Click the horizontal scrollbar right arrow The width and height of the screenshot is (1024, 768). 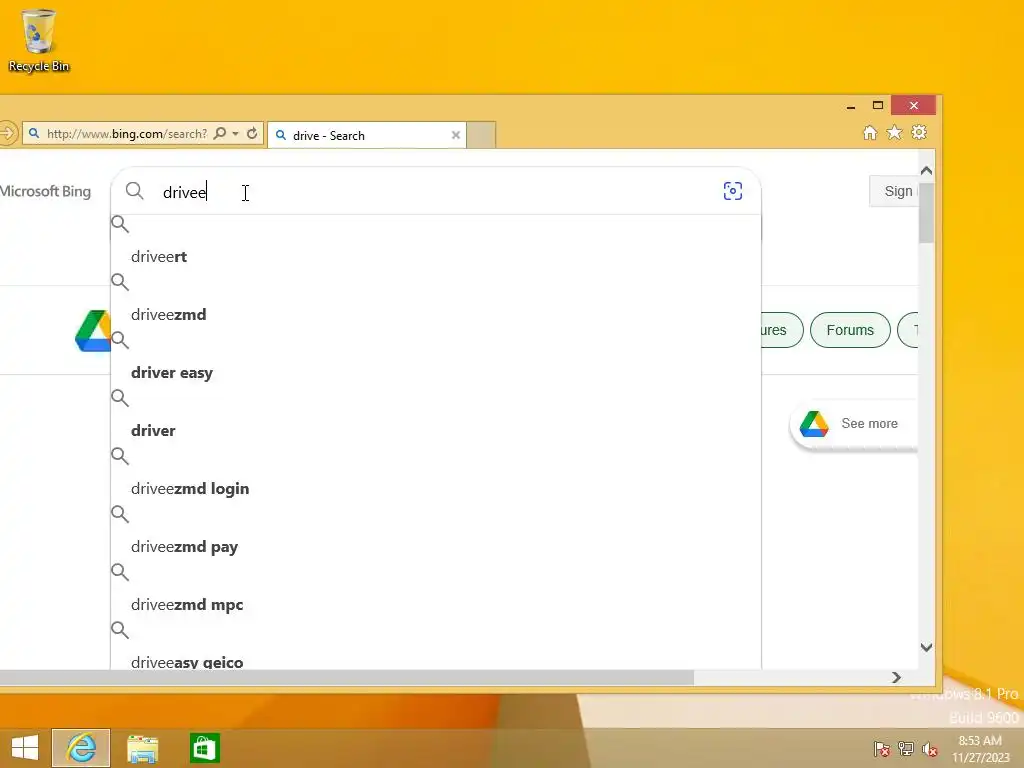897,678
